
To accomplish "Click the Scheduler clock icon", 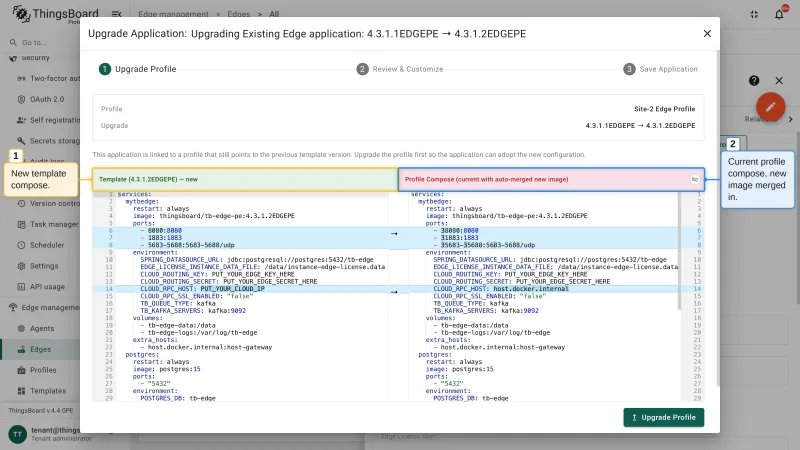I will [x=21, y=245].
